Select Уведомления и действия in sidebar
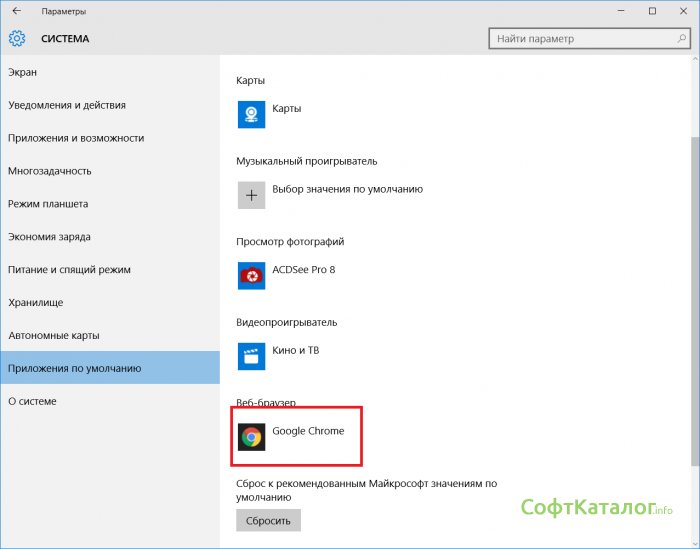Screen dimensions: 700x549 tap(67, 105)
